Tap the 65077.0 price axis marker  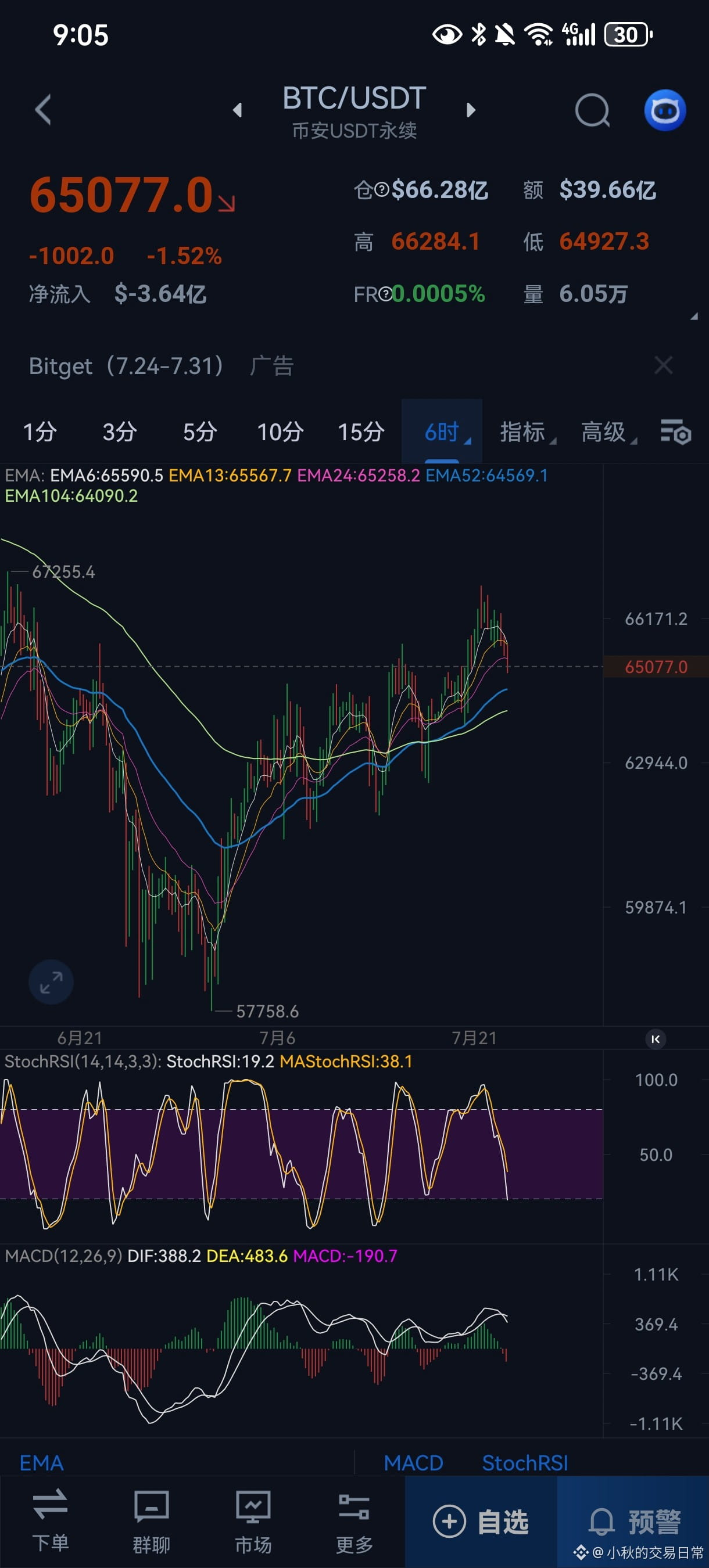click(656, 667)
